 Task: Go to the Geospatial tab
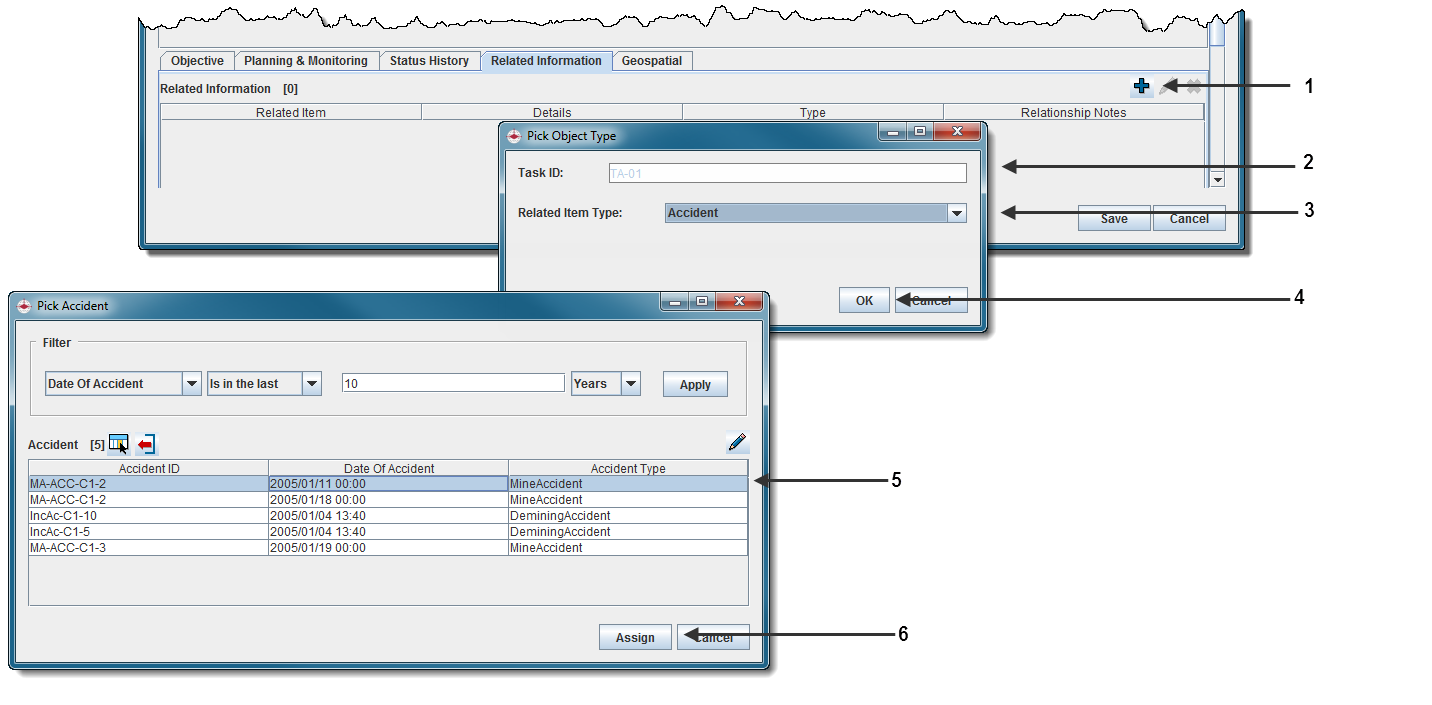[651, 61]
